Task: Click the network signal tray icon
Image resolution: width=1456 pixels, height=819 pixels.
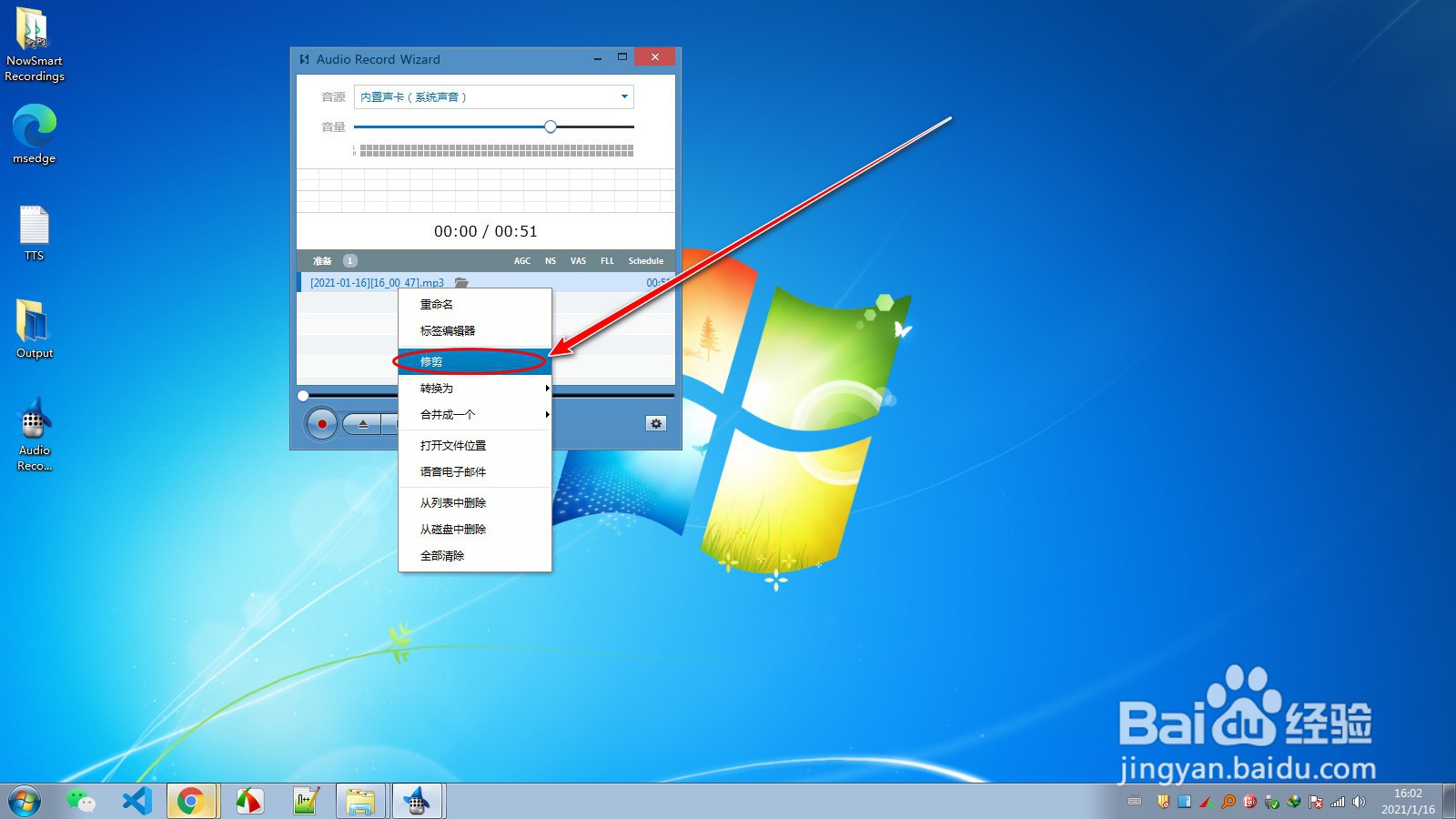Action: click(1338, 802)
